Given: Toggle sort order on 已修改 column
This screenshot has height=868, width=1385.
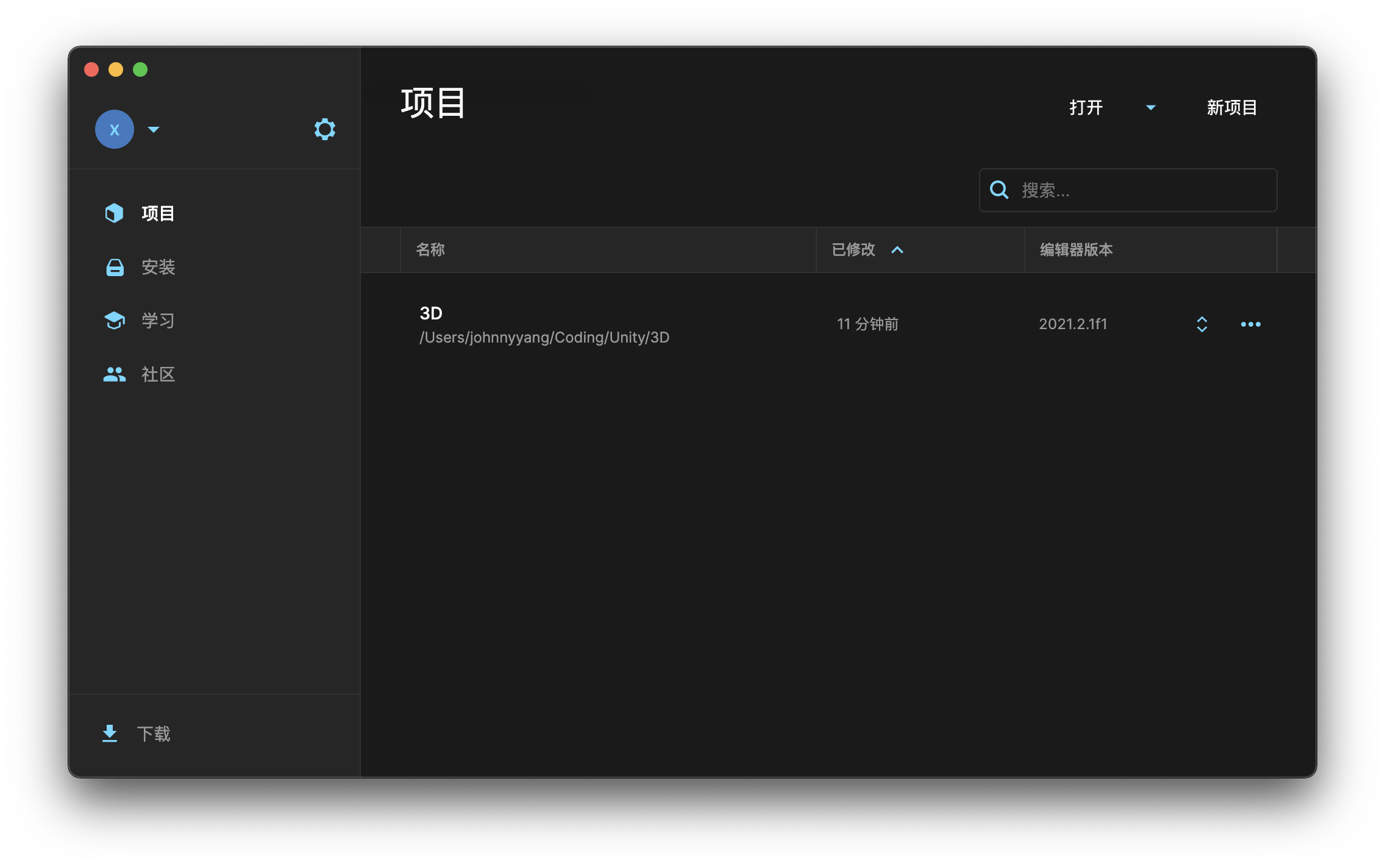Looking at the screenshot, I should (897, 250).
